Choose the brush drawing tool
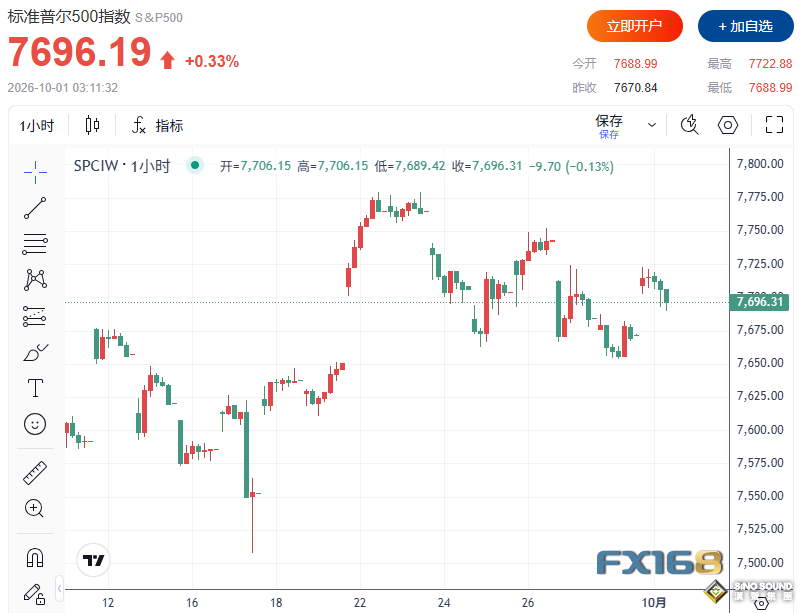Image resolution: width=802 pixels, height=613 pixels. coord(35,353)
